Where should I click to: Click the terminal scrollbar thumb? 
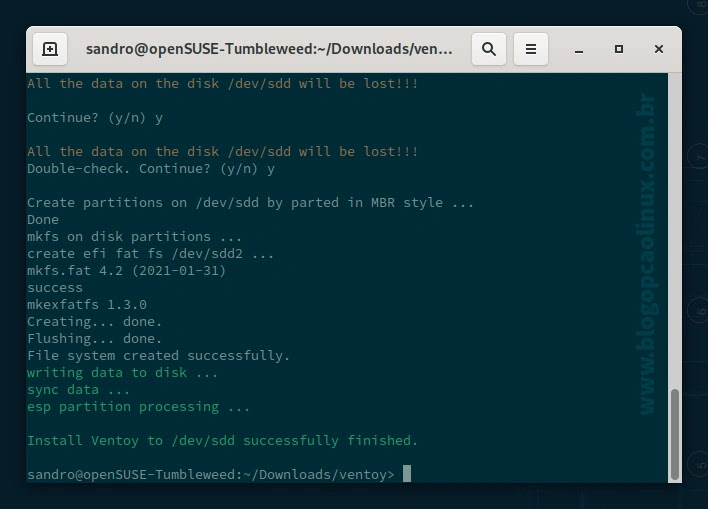(x=675, y=434)
